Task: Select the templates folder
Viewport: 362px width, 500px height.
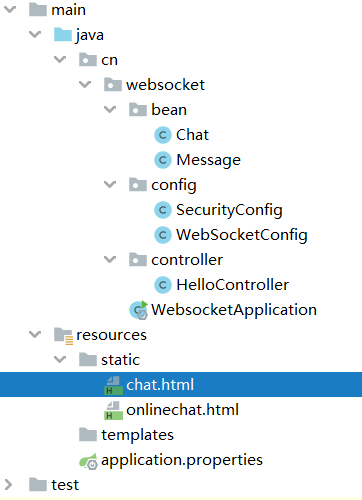Action: click(137, 435)
